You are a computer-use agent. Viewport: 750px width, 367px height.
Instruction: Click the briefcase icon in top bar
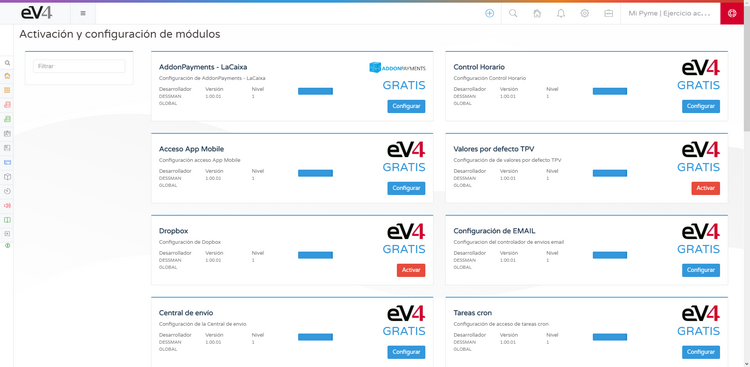[x=608, y=13]
